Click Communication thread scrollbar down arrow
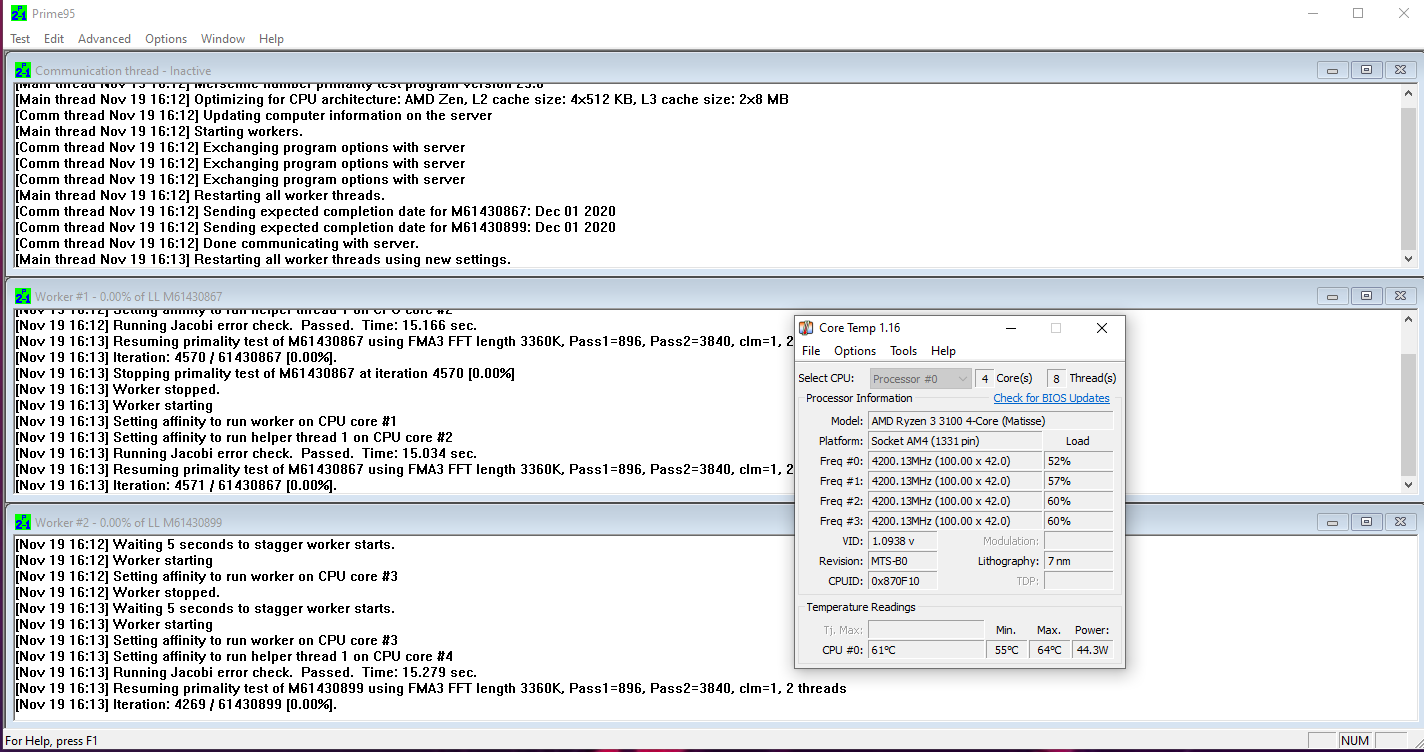 pos(1408,258)
